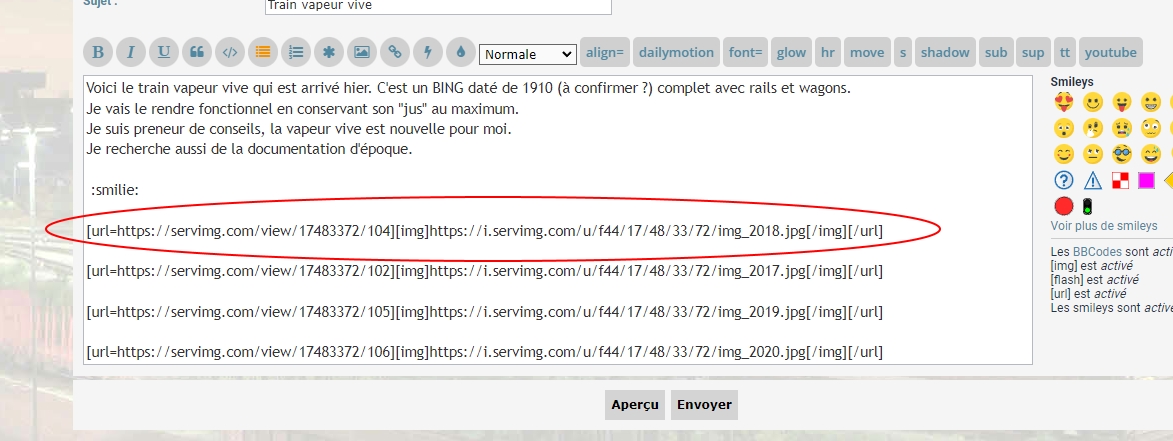Insert code tag
Image resolution: width=1173 pixels, height=441 pixels.
[230, 53]
